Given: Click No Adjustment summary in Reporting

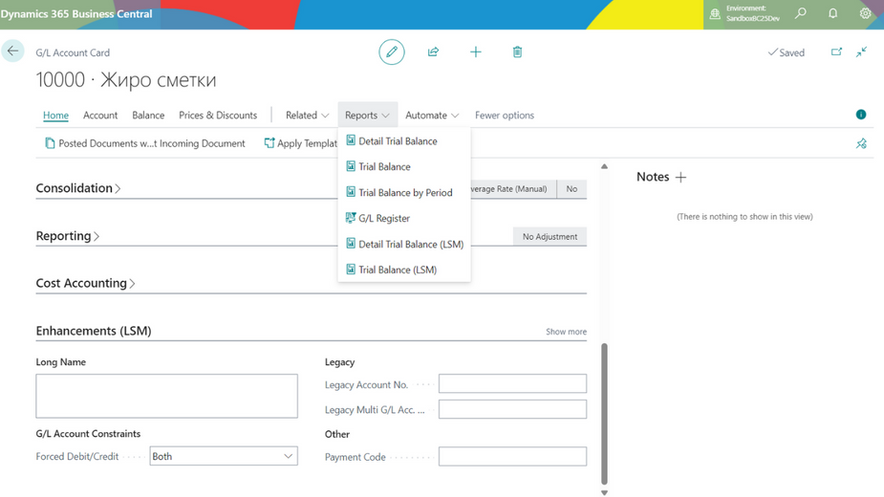Looking at the screenshot, I should coord(550,237).
